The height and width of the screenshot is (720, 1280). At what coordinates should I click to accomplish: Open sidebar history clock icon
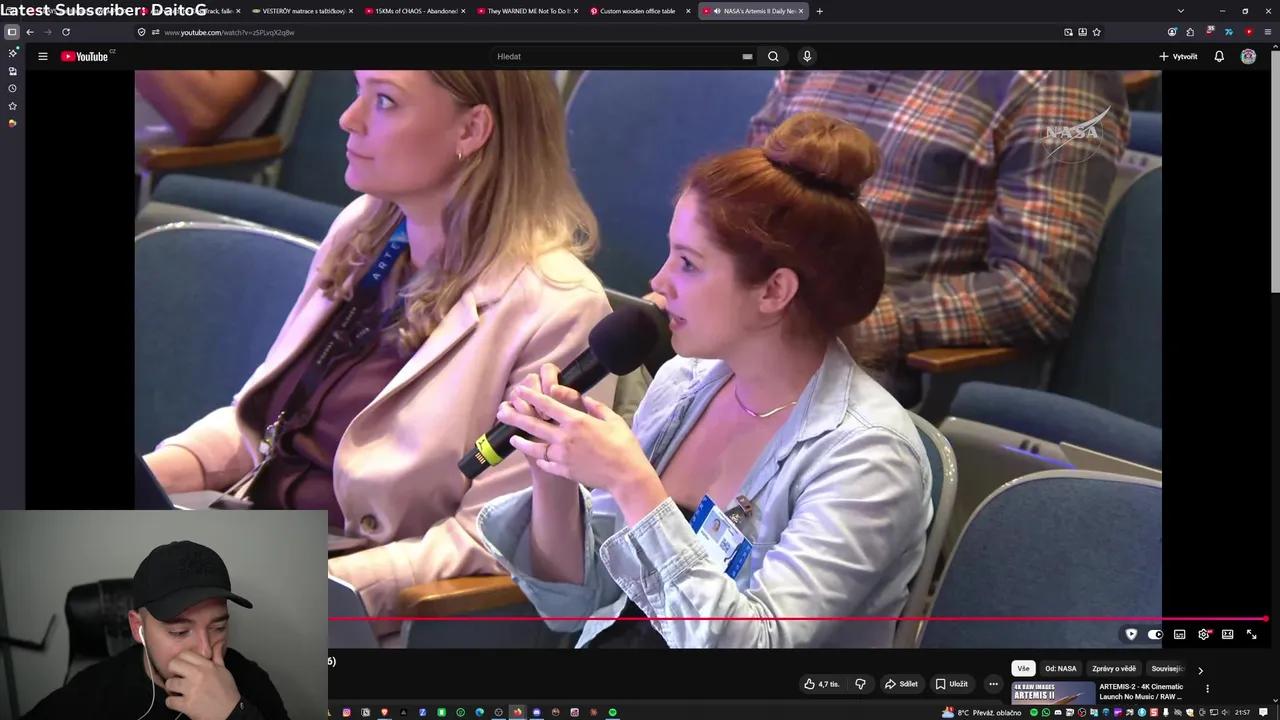12,88
